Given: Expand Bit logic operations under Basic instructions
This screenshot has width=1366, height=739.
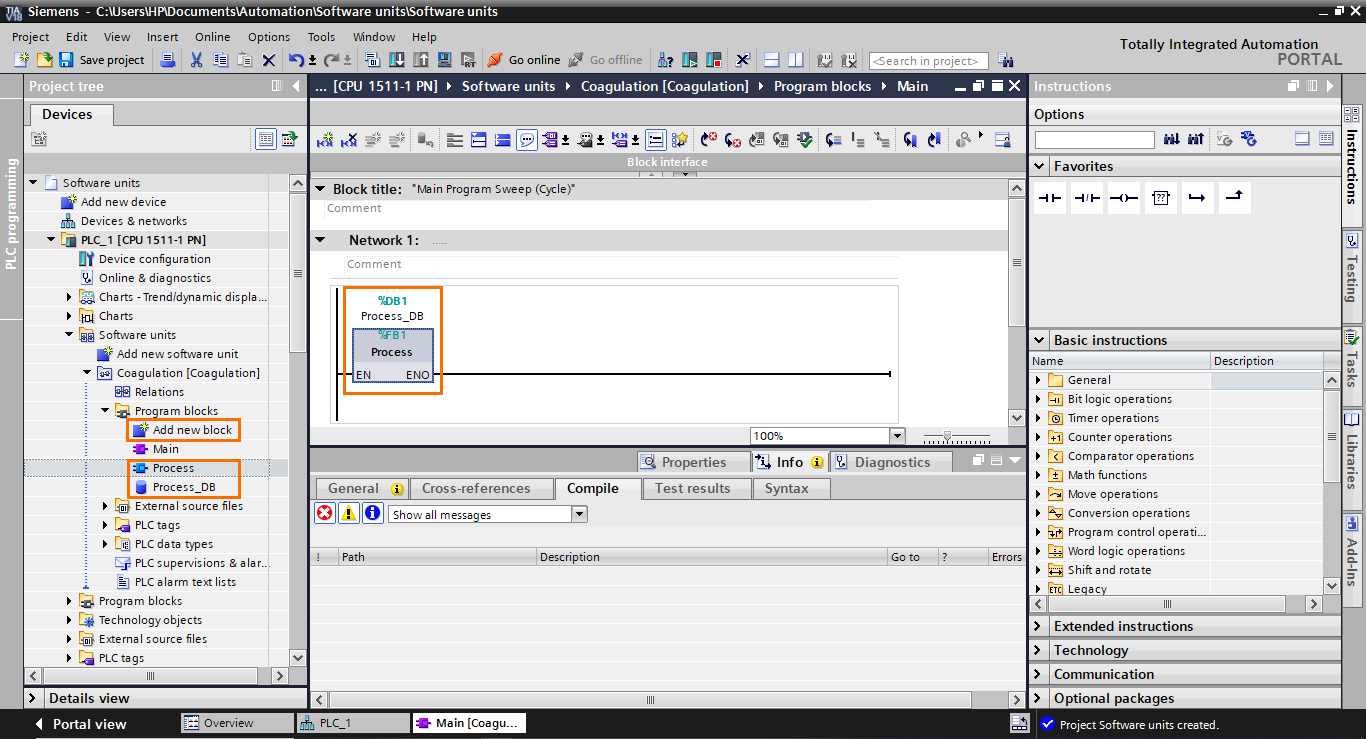Looking at the screenshot, I should 1040,398.
